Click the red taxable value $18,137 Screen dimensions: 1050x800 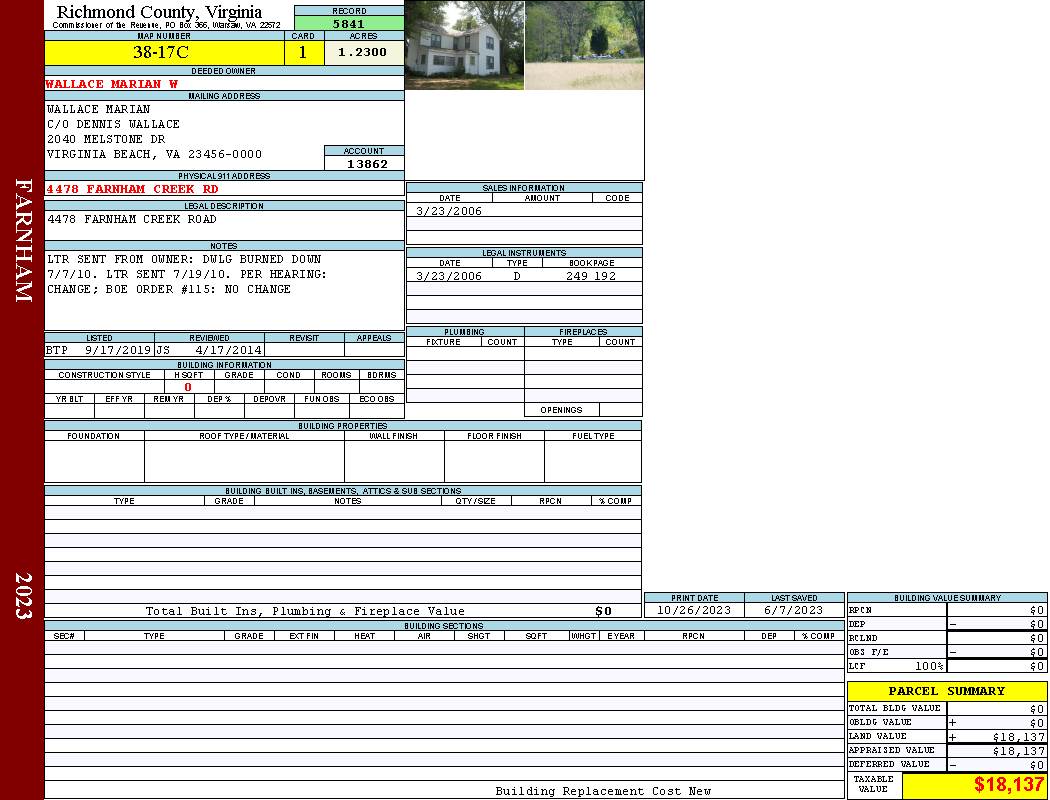[x=1008, y=785]
